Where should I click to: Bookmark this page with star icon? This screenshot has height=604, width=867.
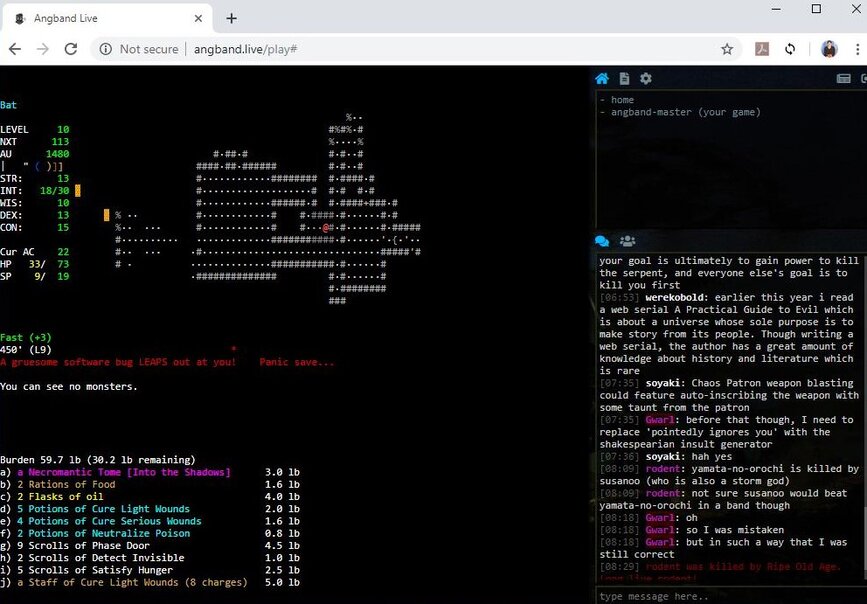tap(727, 49)
